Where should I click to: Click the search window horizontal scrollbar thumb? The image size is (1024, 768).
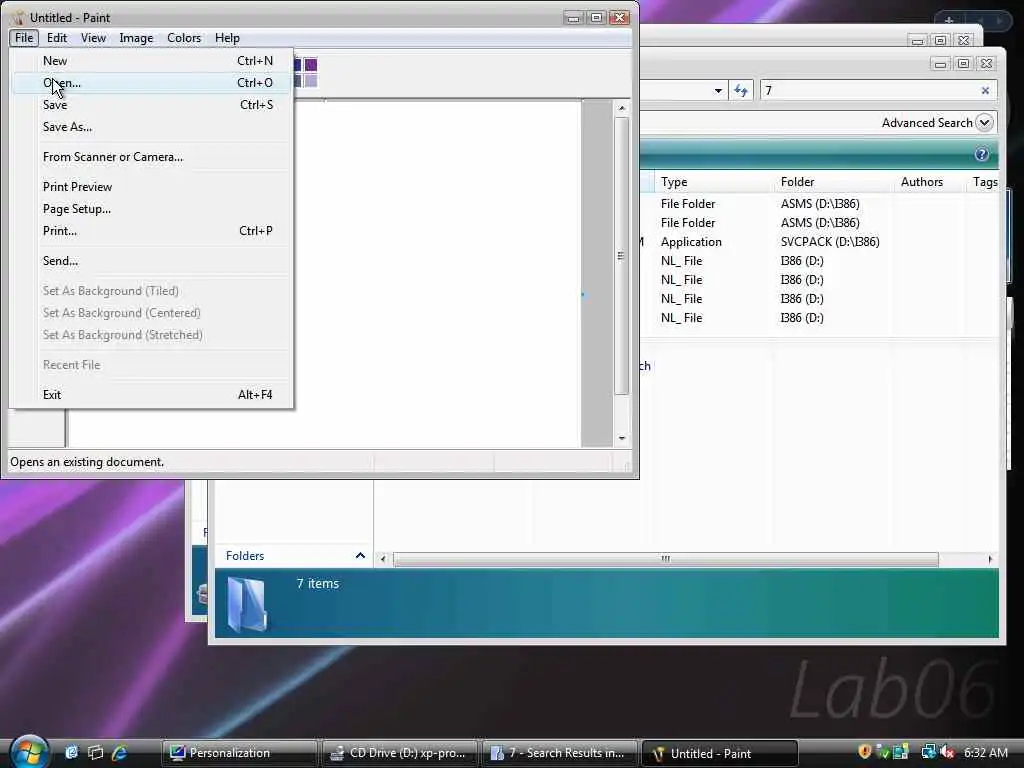[665, 559]
